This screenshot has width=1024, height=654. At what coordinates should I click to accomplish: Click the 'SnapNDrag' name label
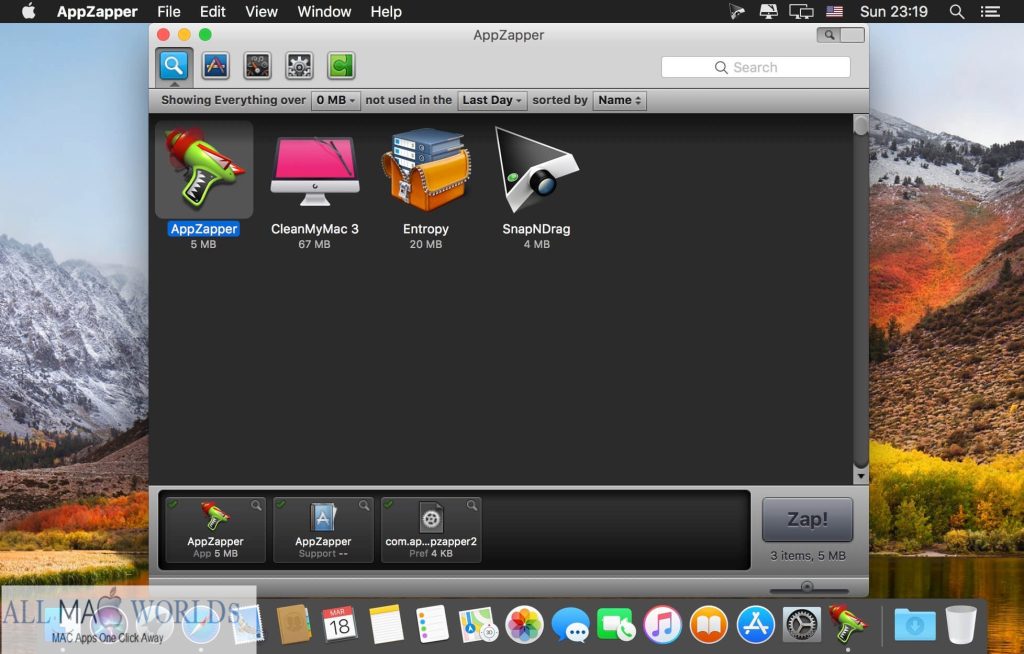pyautogui.click(x=536, y=229)
